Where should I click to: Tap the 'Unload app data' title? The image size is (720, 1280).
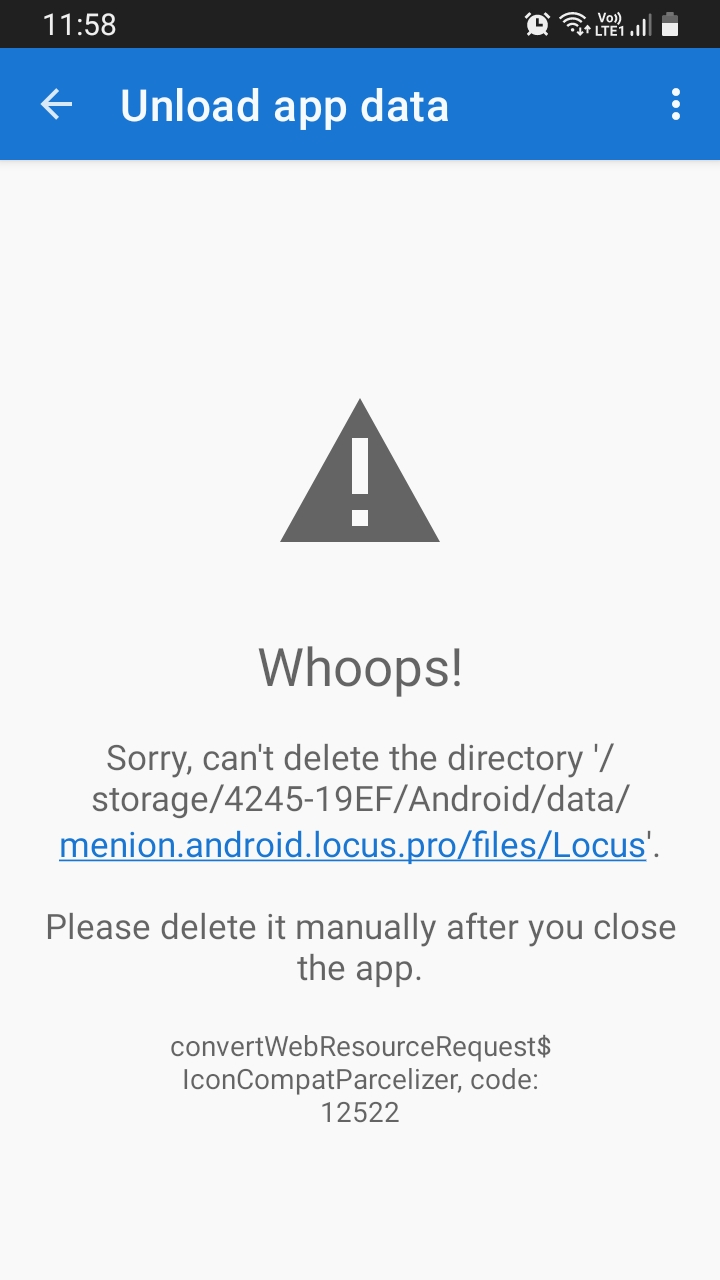tap(285, 105)
